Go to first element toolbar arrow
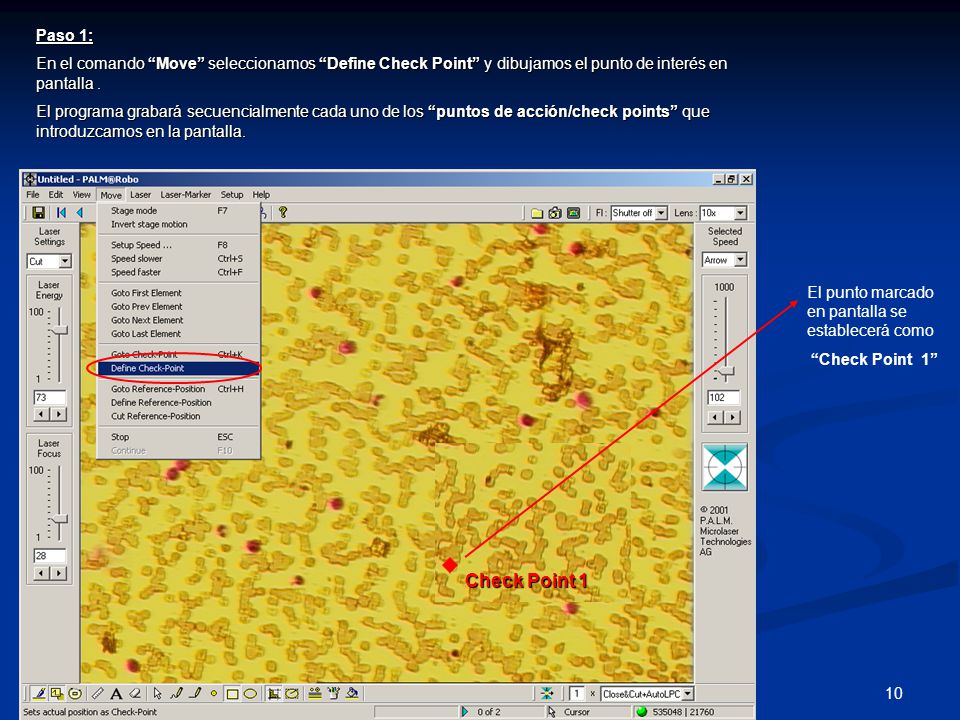Viewport: 960px width, 720px height. tap(61, 212)
